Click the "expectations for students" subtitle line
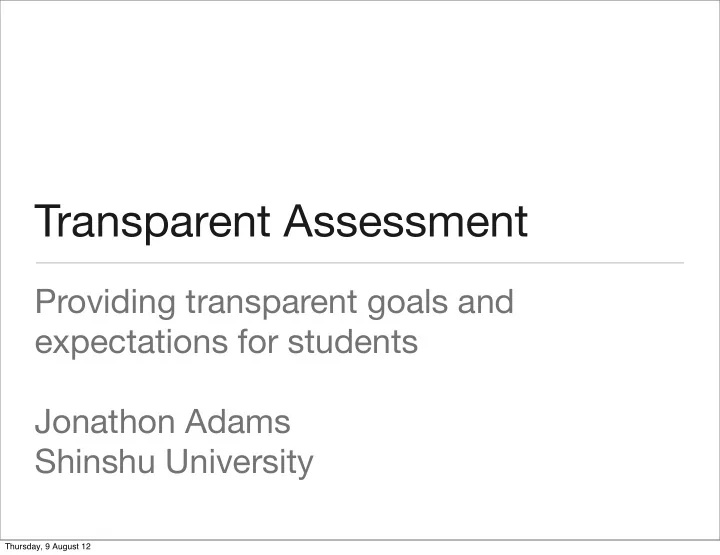This screenshot has height=555, width=720. (226, 343)
